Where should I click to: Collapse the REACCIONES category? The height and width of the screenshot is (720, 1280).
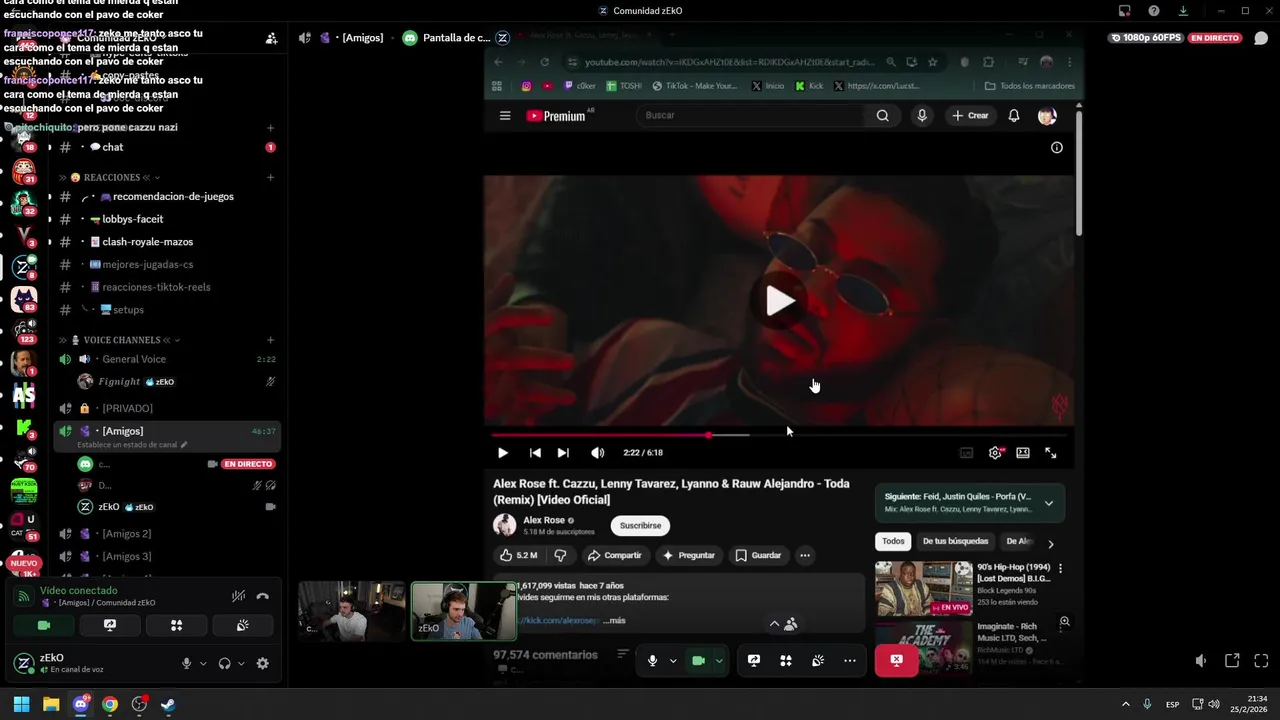[112, 177]
